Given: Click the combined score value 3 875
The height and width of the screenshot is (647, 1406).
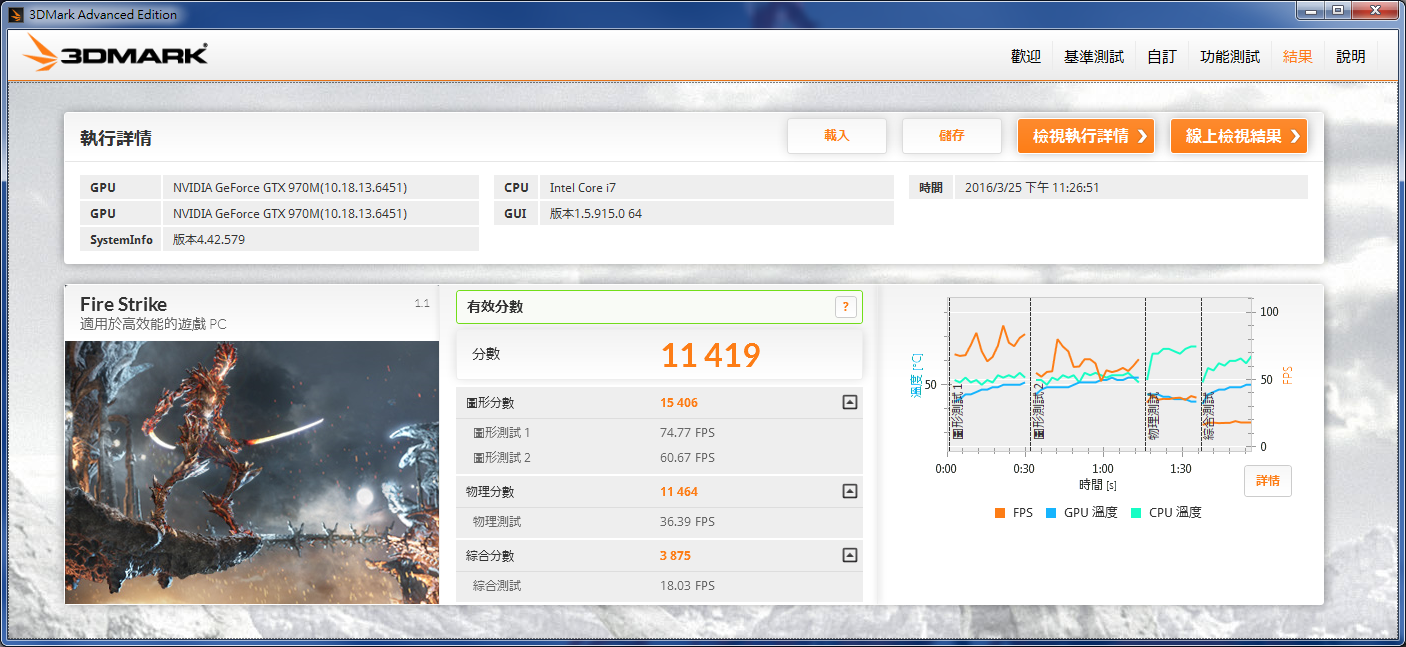Looking at the screenshot, I should coord(675,556).
